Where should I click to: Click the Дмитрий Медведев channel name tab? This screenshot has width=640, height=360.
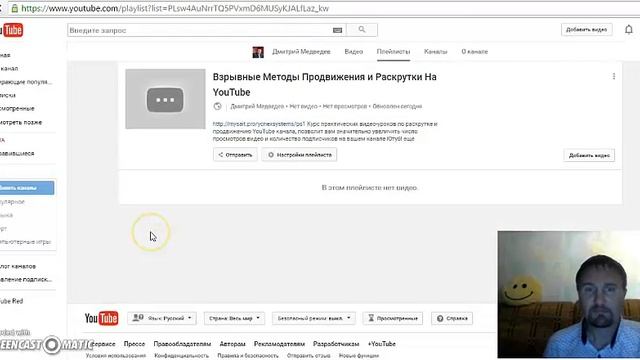click(301, 52)
